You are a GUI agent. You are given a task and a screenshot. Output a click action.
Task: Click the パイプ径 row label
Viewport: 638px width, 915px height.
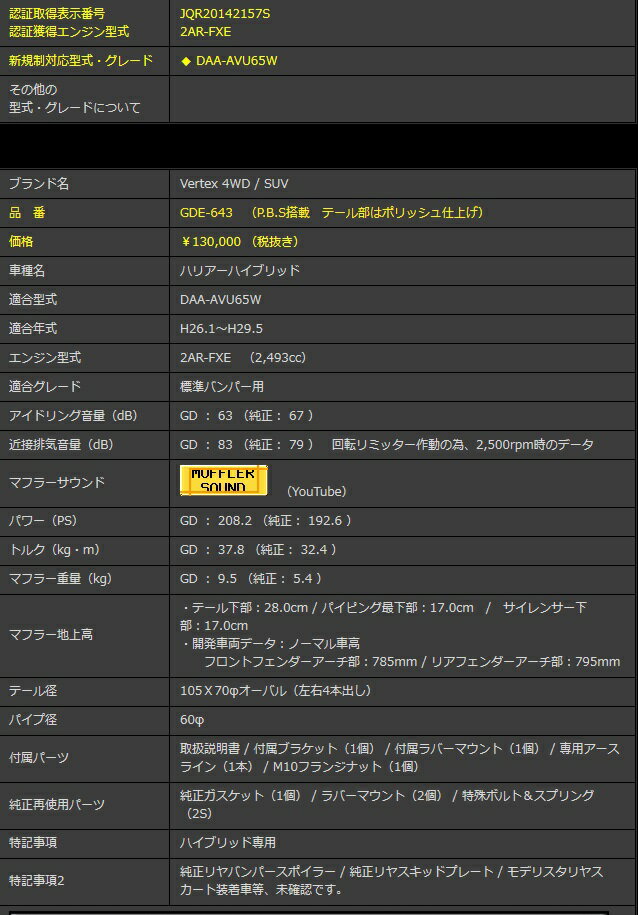pos(33,720)
